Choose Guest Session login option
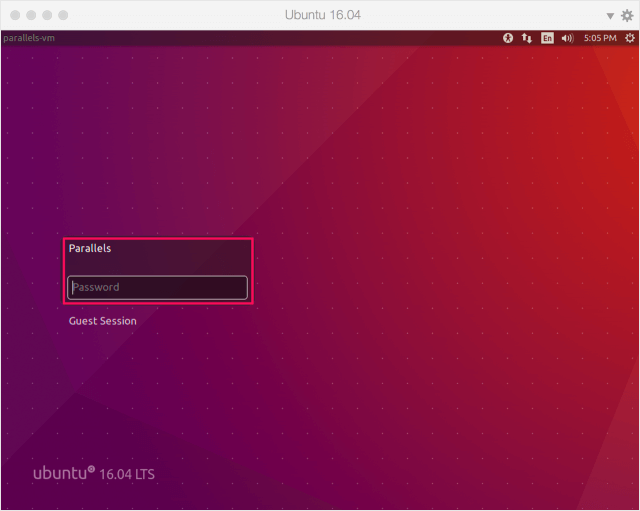The height and width of the screenshot is (511, 640). click(103, 321)
